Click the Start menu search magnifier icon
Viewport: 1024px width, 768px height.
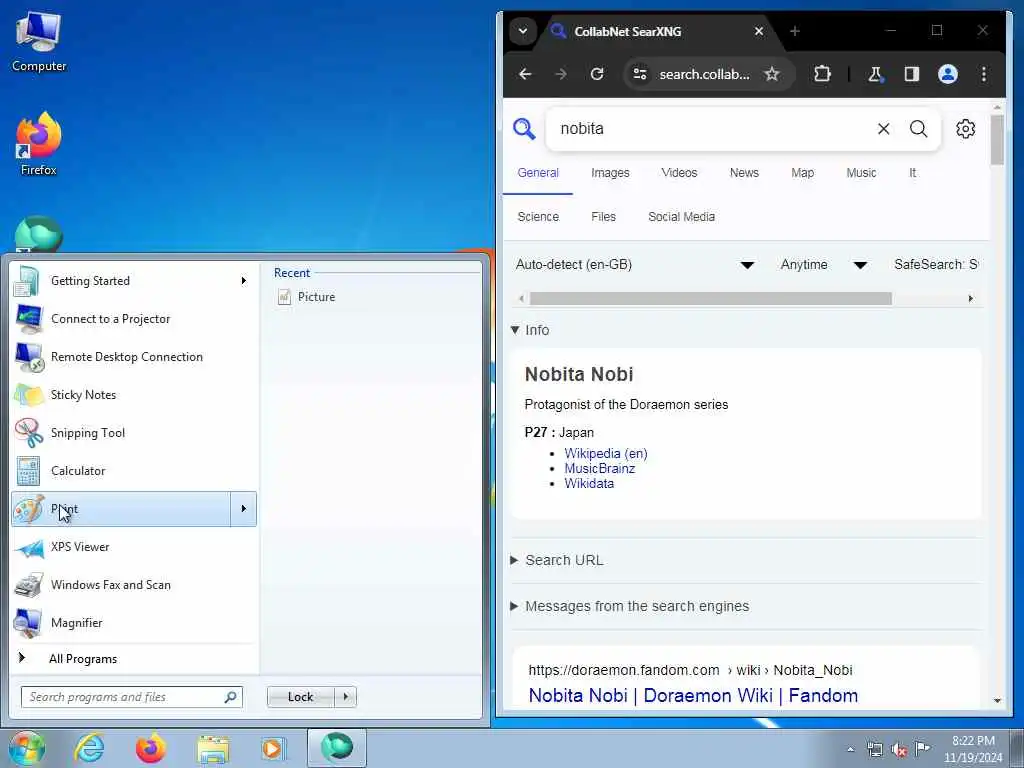(x=230, y=697)
